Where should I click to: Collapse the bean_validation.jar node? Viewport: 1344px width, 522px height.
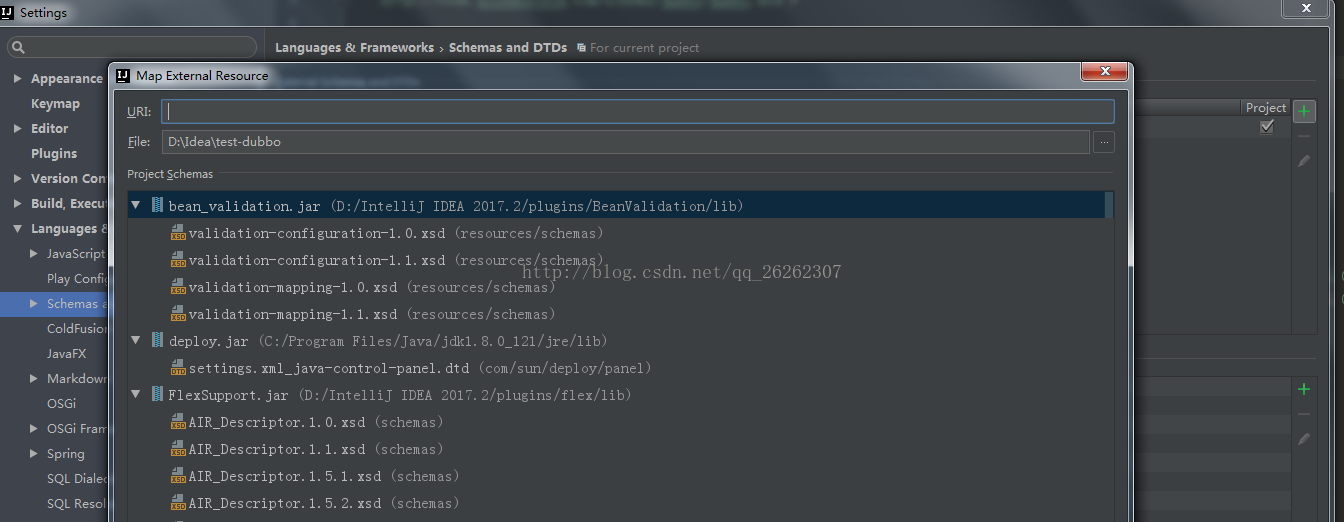click(x=136, y=206)
